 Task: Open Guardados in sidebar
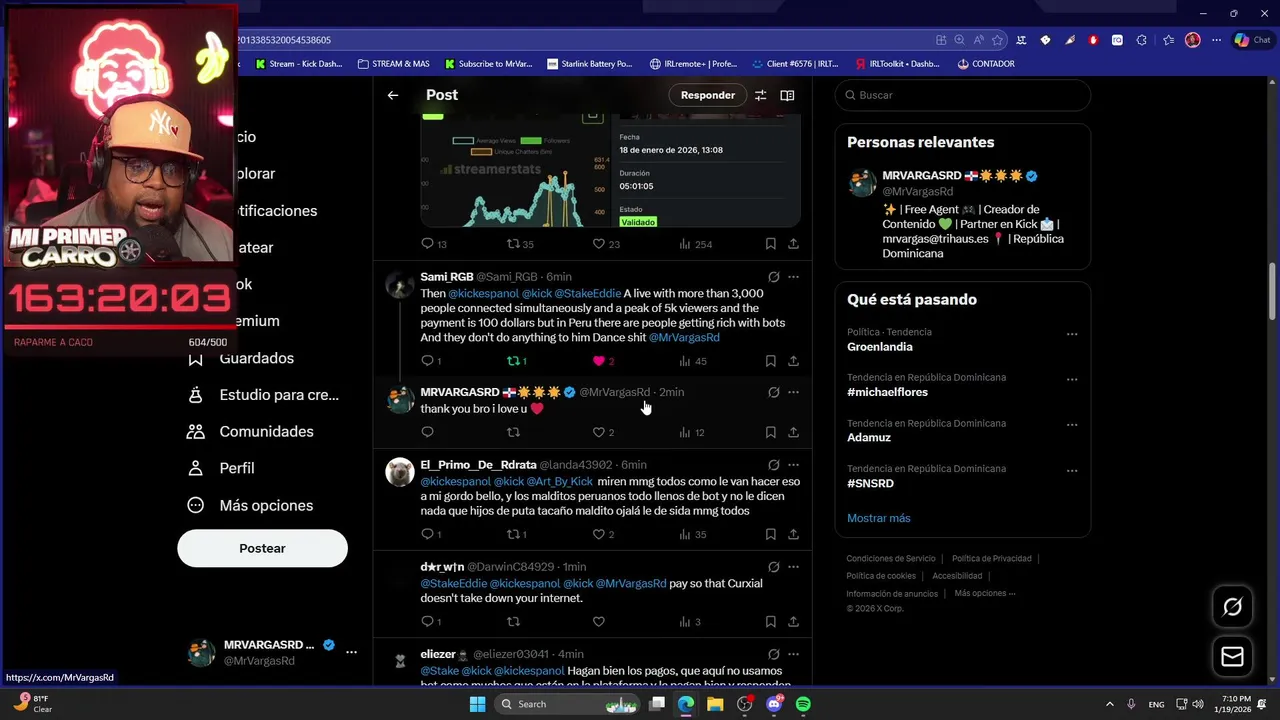point(256,358)
